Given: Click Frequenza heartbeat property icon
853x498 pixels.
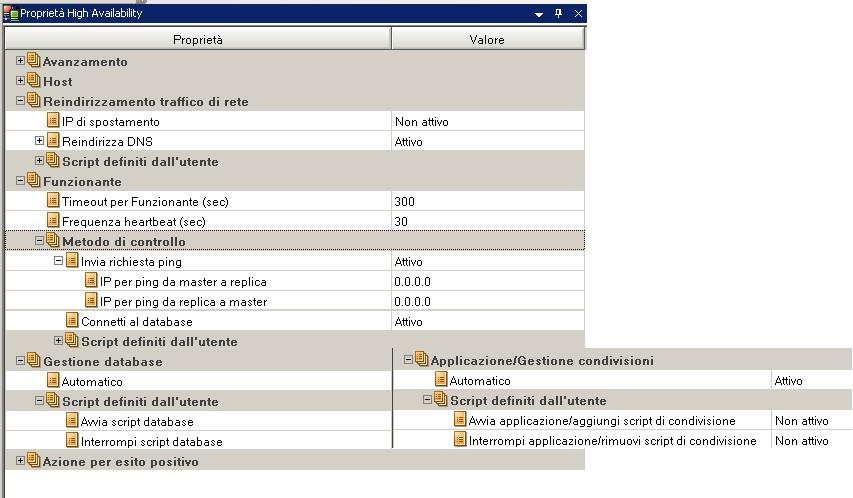Looking at the screenshot, I should (x=53, y=220).
